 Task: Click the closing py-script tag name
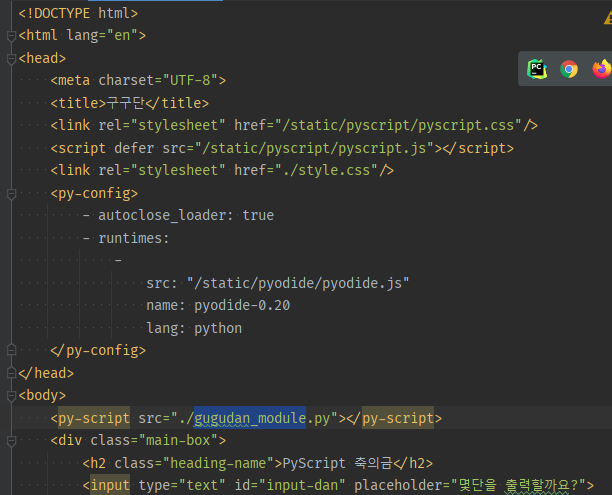coord(398,418)
